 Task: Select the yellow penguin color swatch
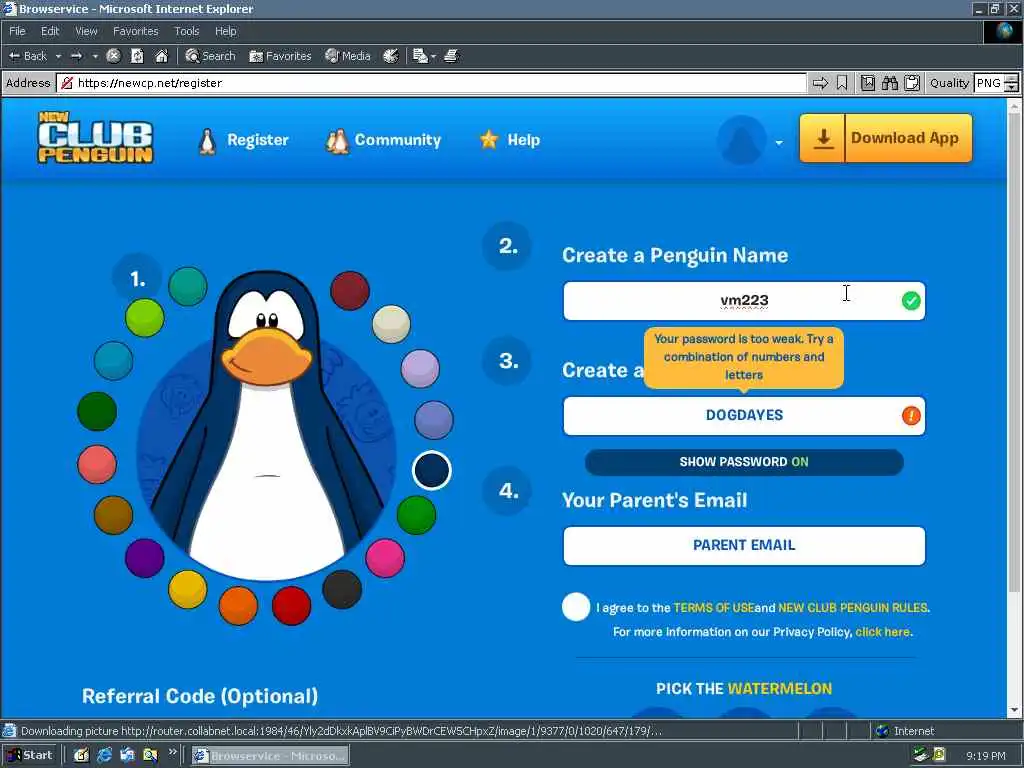[x=187, y=589]
